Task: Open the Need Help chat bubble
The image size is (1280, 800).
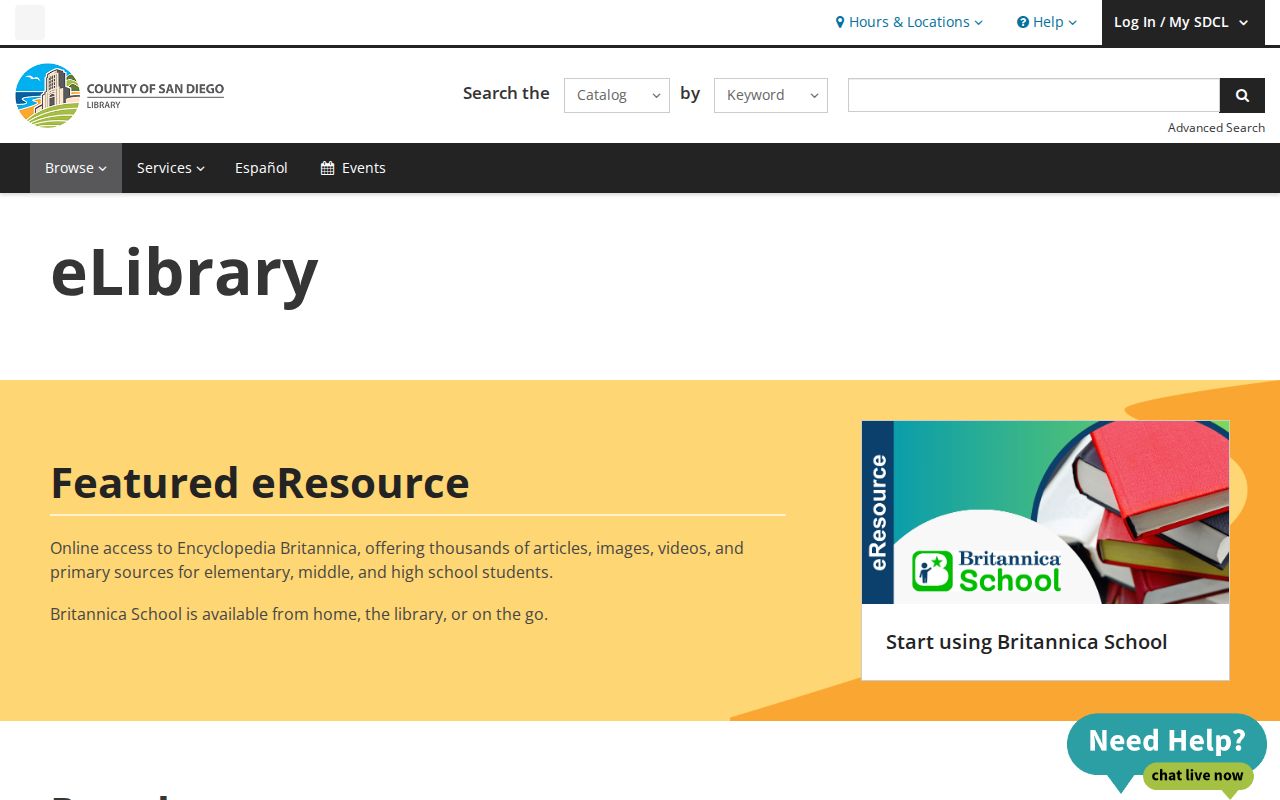Action: pyautogui.click(x=1167, y=755)
